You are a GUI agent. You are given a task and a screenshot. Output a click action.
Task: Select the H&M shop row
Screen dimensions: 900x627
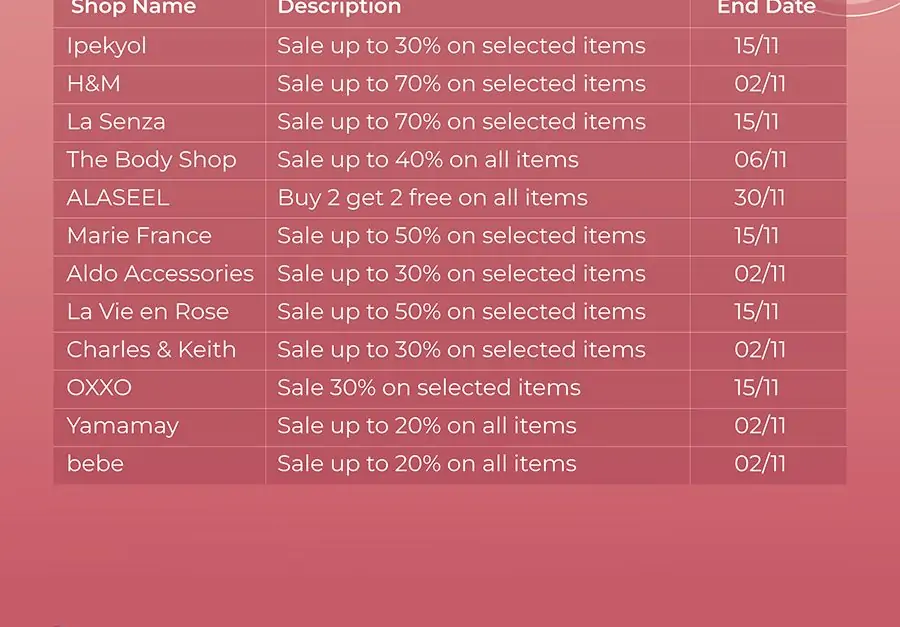[x=450, y=84]
